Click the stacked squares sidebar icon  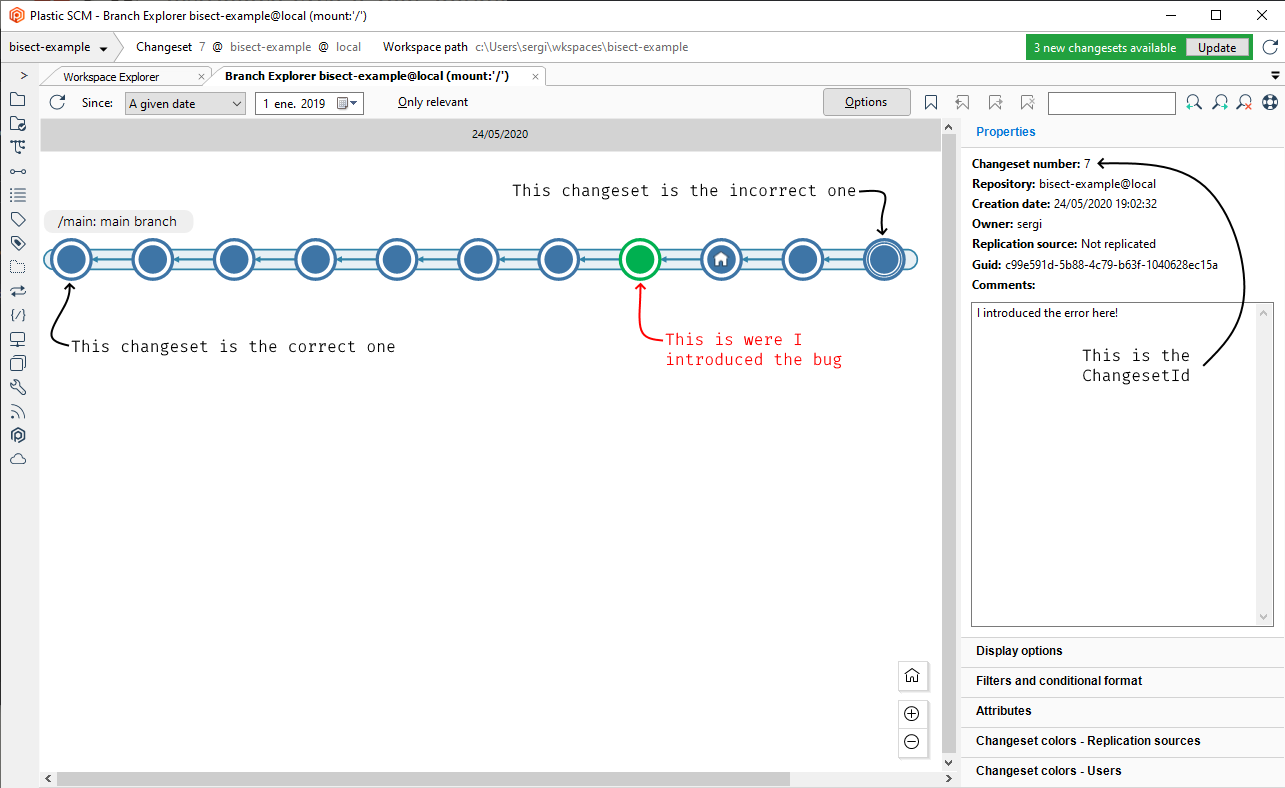(17, 363)
